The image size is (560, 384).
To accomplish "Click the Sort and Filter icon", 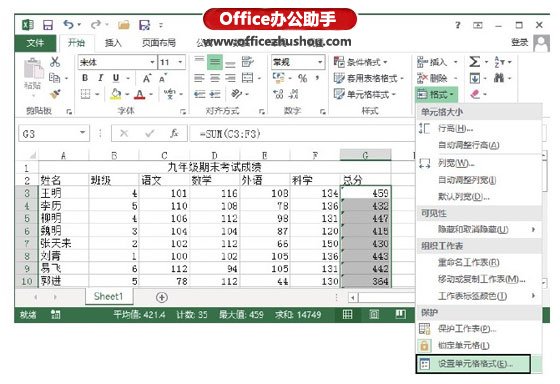I will point(499,62).
